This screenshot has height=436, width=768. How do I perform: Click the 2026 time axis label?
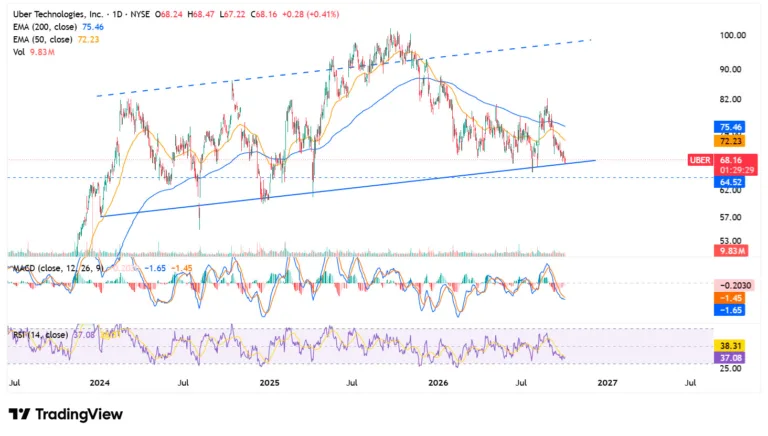438,383
